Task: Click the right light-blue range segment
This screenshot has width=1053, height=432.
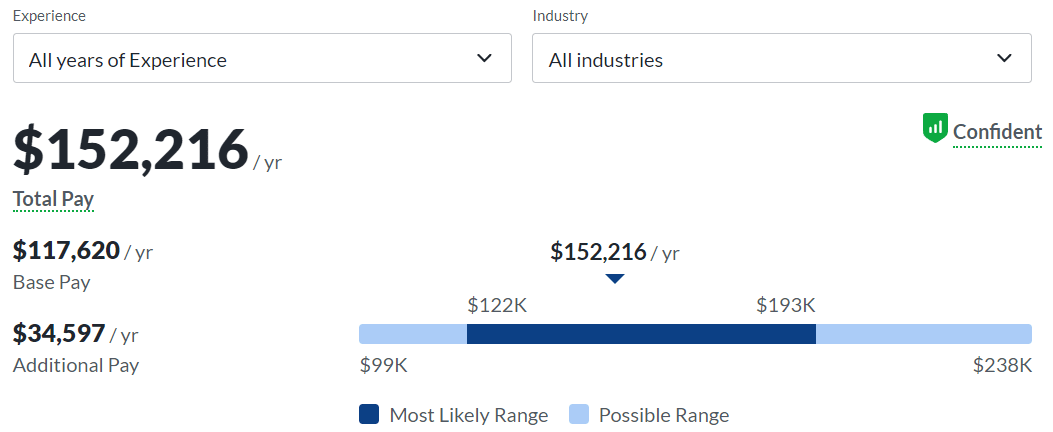Action: click(x=923, y=335)
